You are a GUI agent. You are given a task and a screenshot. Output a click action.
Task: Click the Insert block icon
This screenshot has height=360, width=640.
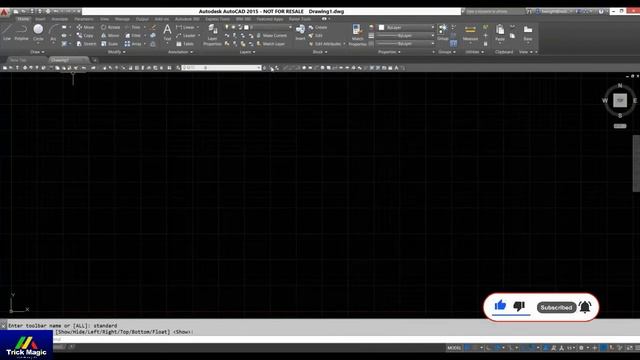click(x=300, y=32)
